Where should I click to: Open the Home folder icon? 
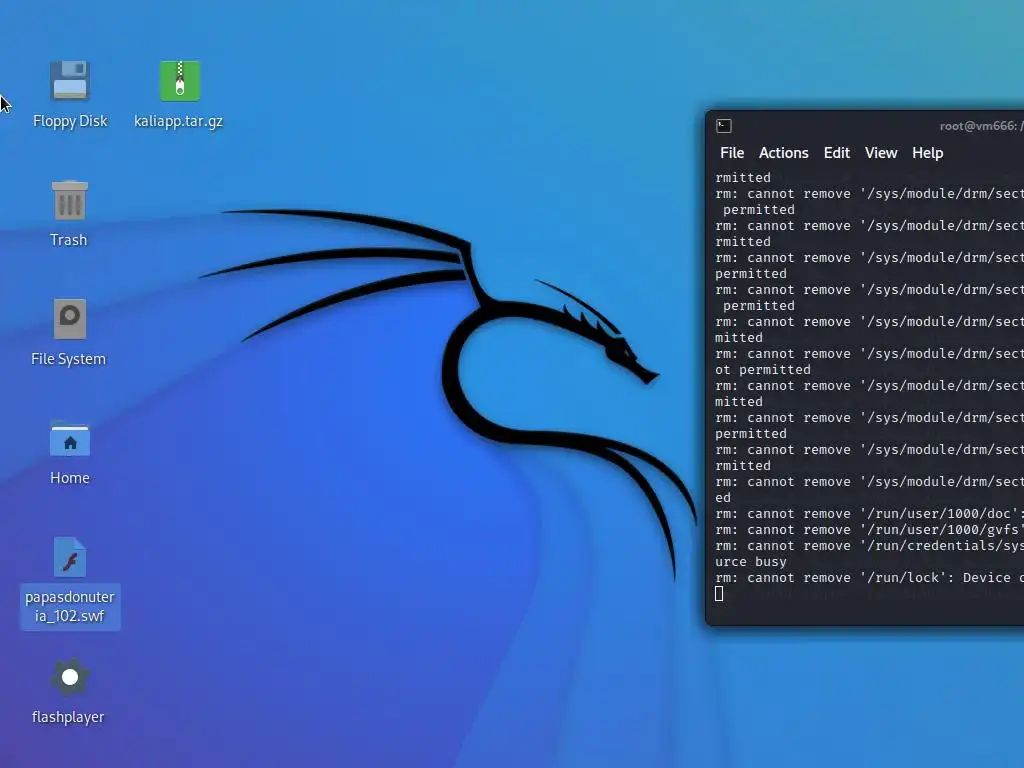click(70, 438)
